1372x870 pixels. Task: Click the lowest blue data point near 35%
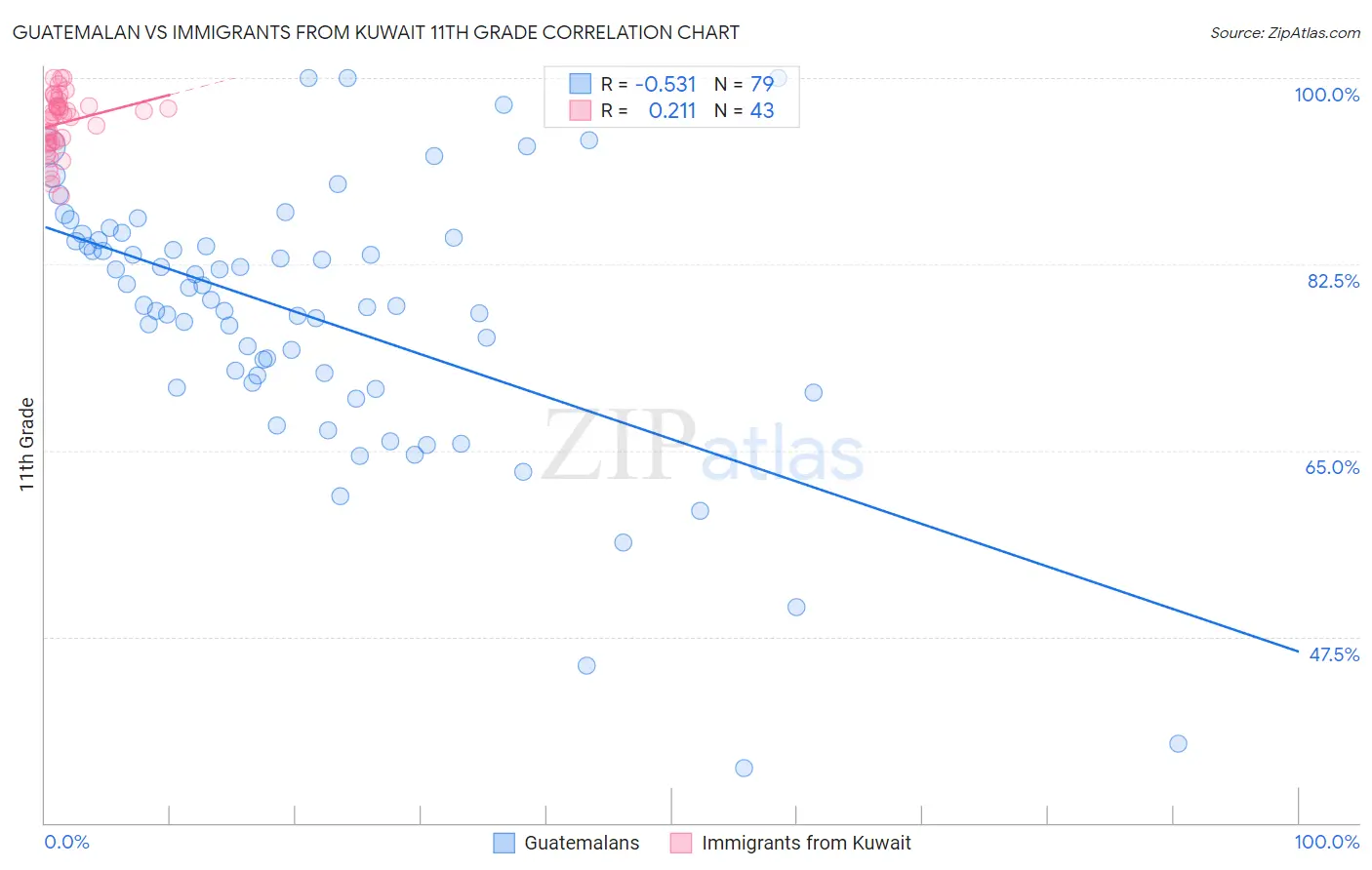pos(744,768)
